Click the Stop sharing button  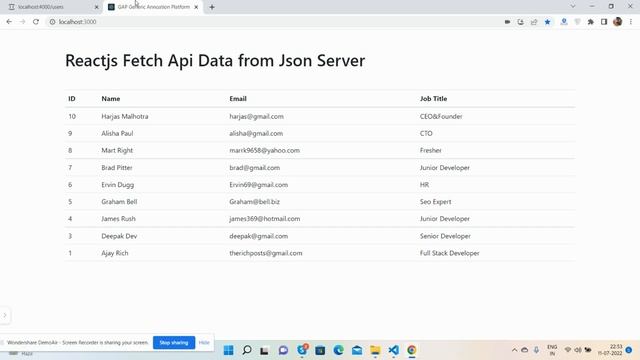174,342
